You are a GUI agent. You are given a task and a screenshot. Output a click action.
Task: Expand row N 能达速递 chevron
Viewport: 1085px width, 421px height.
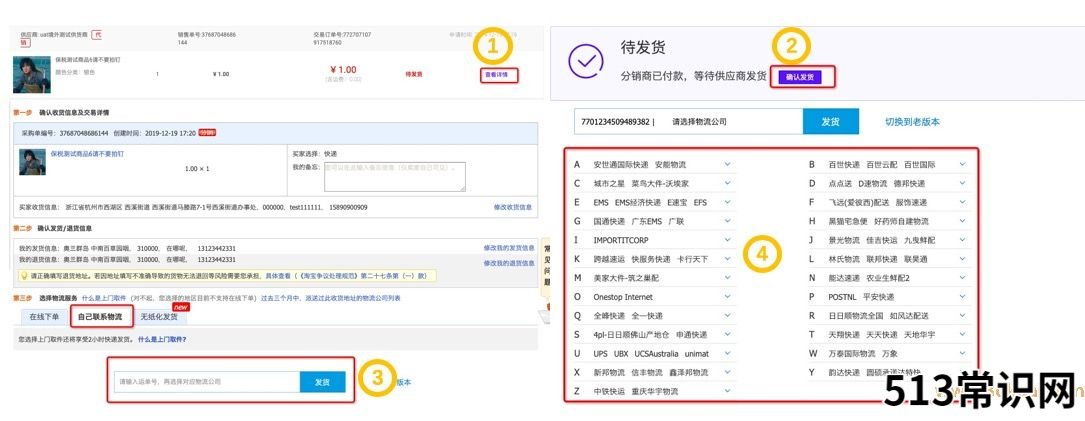963,278
